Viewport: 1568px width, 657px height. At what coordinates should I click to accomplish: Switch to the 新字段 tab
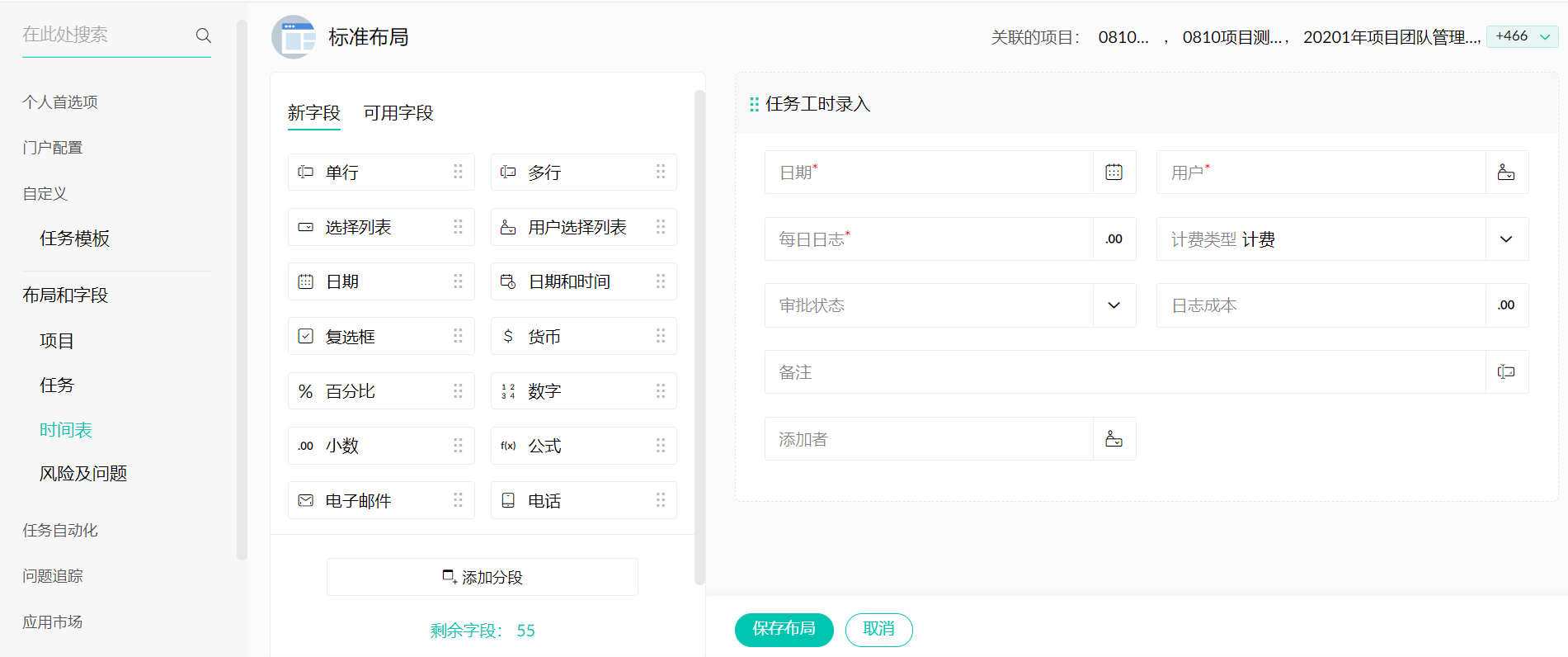313,113
